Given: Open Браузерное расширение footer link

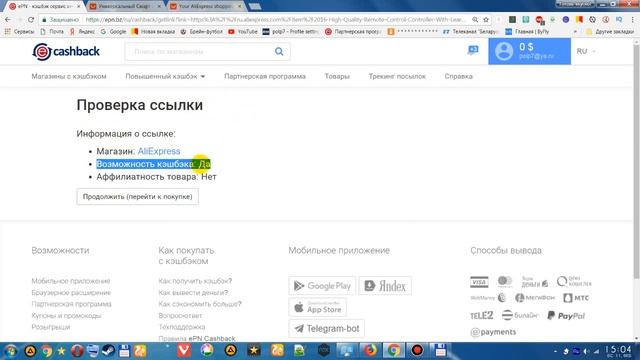Looking at the screenshot, I should [x=71, y=293].
